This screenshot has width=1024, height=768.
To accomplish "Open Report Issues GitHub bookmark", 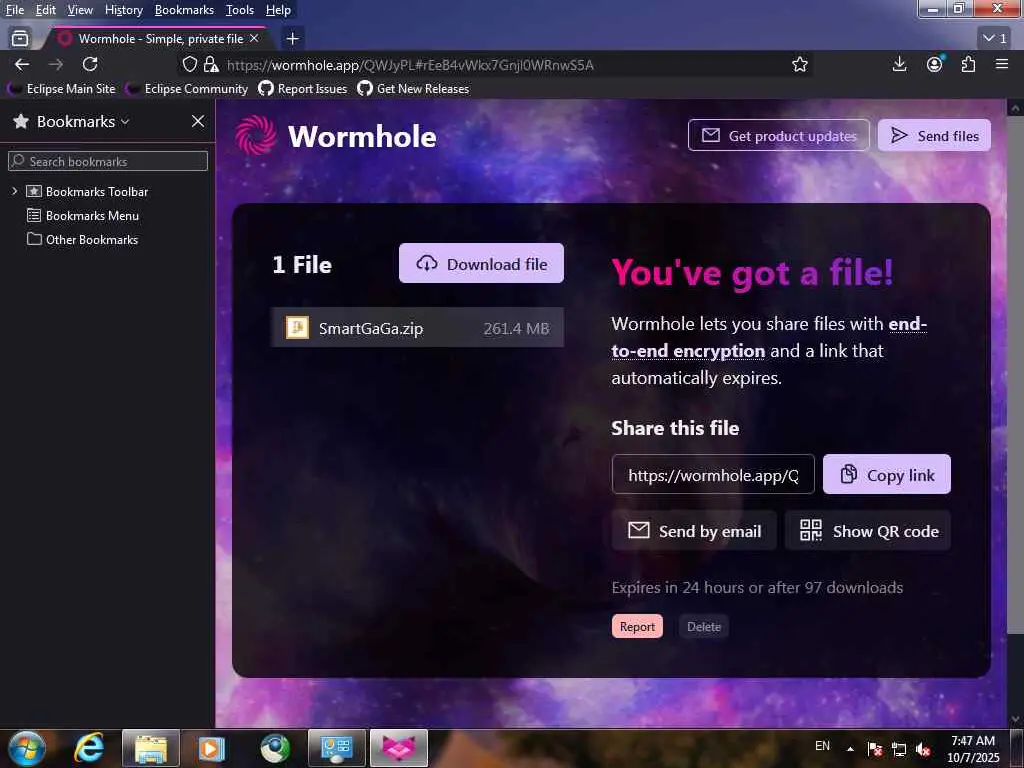I will click(x=303, y=88).
